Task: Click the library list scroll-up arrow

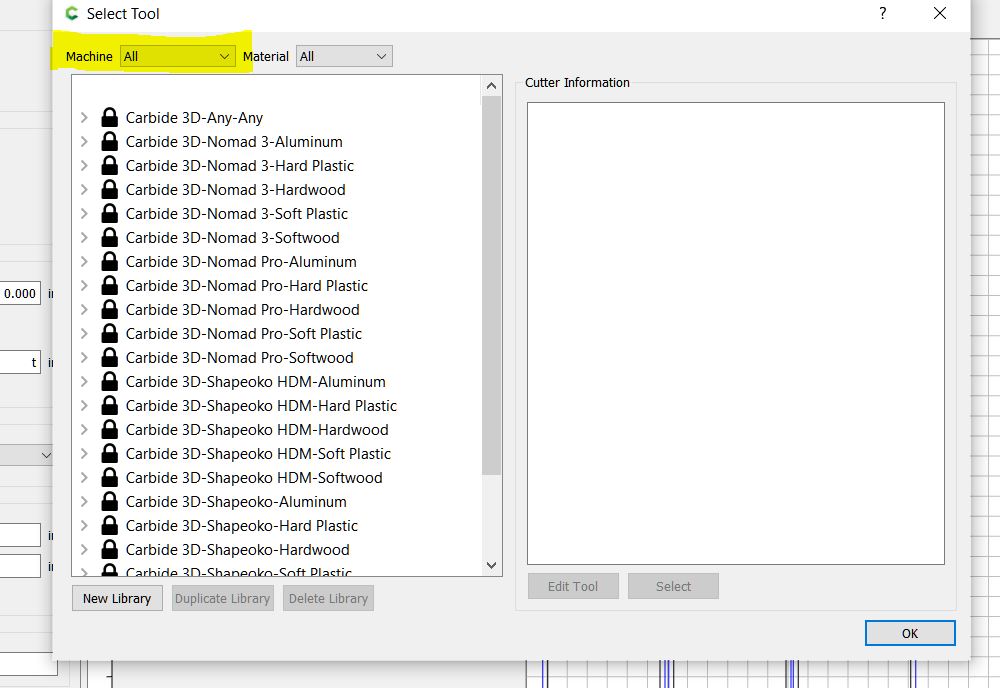Action: [492, 85]
